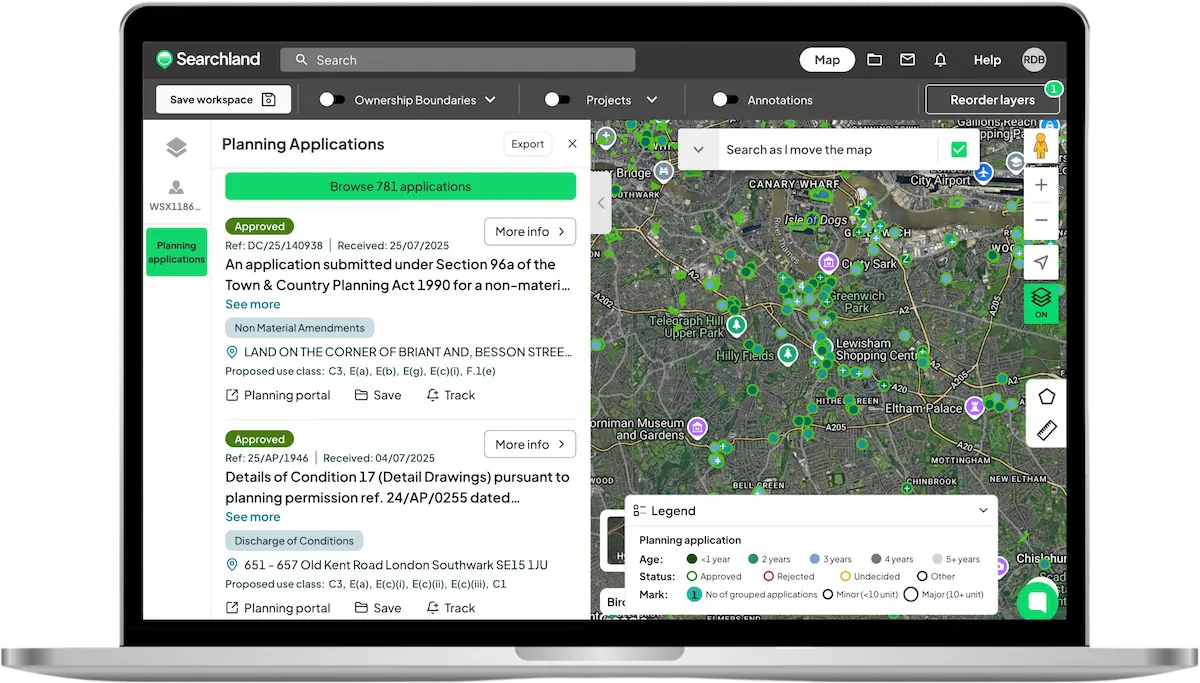Screen dimensions: 1200x683
Task: Click the 3 years legend color dot
Action: point(815,559)
